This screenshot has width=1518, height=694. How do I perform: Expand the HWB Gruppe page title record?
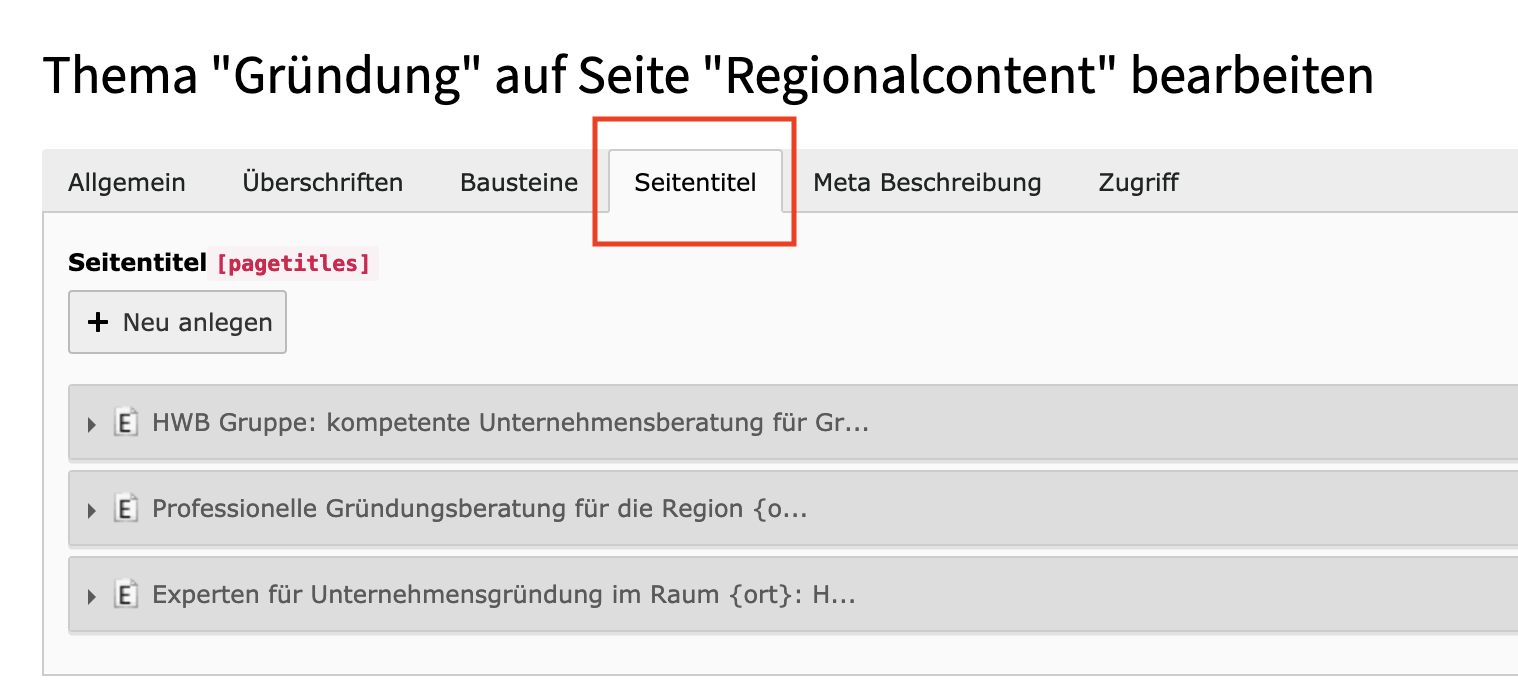[x=92, y=424]
